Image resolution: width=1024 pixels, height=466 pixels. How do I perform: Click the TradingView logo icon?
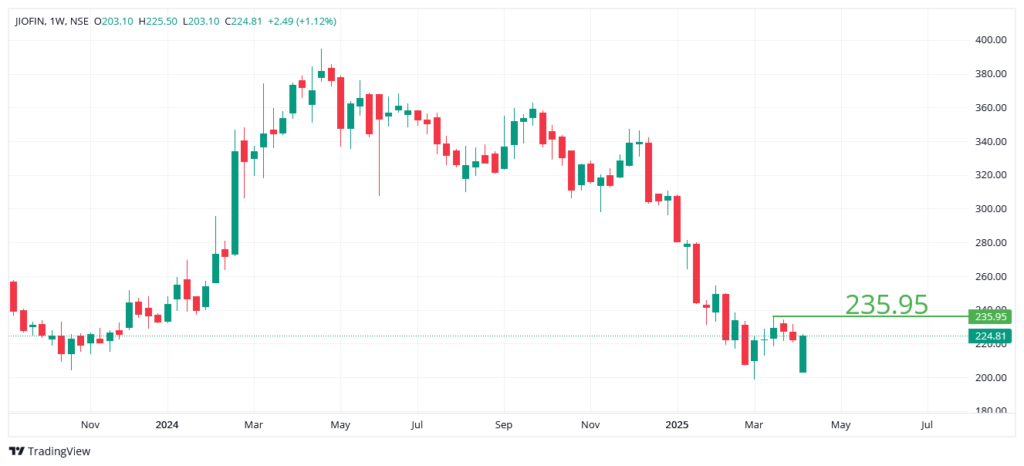pos(17,451)
